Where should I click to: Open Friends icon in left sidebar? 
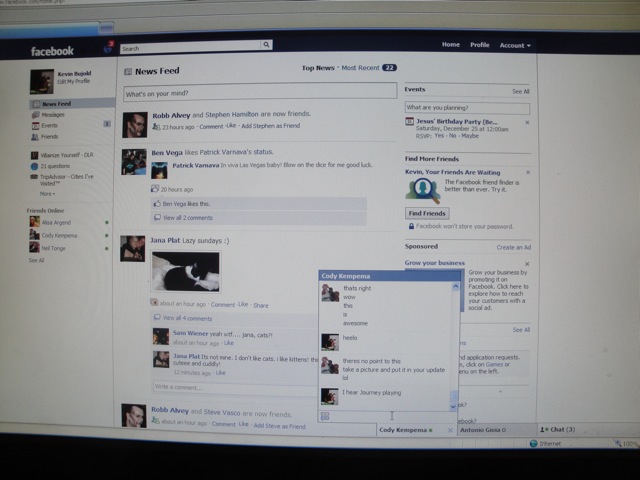click(35, 137)
